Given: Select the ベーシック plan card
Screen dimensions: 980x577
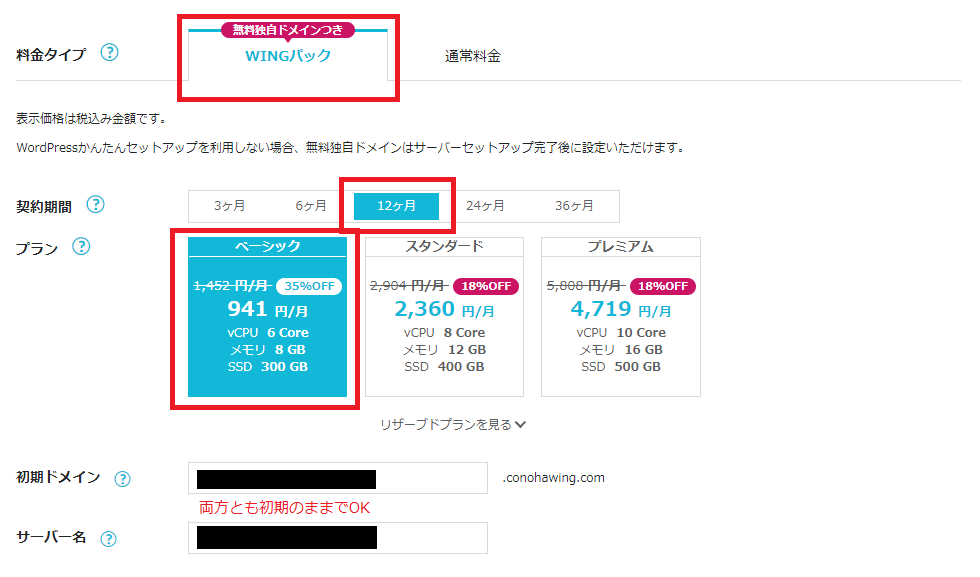Looking at the screenshot, I should click(x=268, y=317).
